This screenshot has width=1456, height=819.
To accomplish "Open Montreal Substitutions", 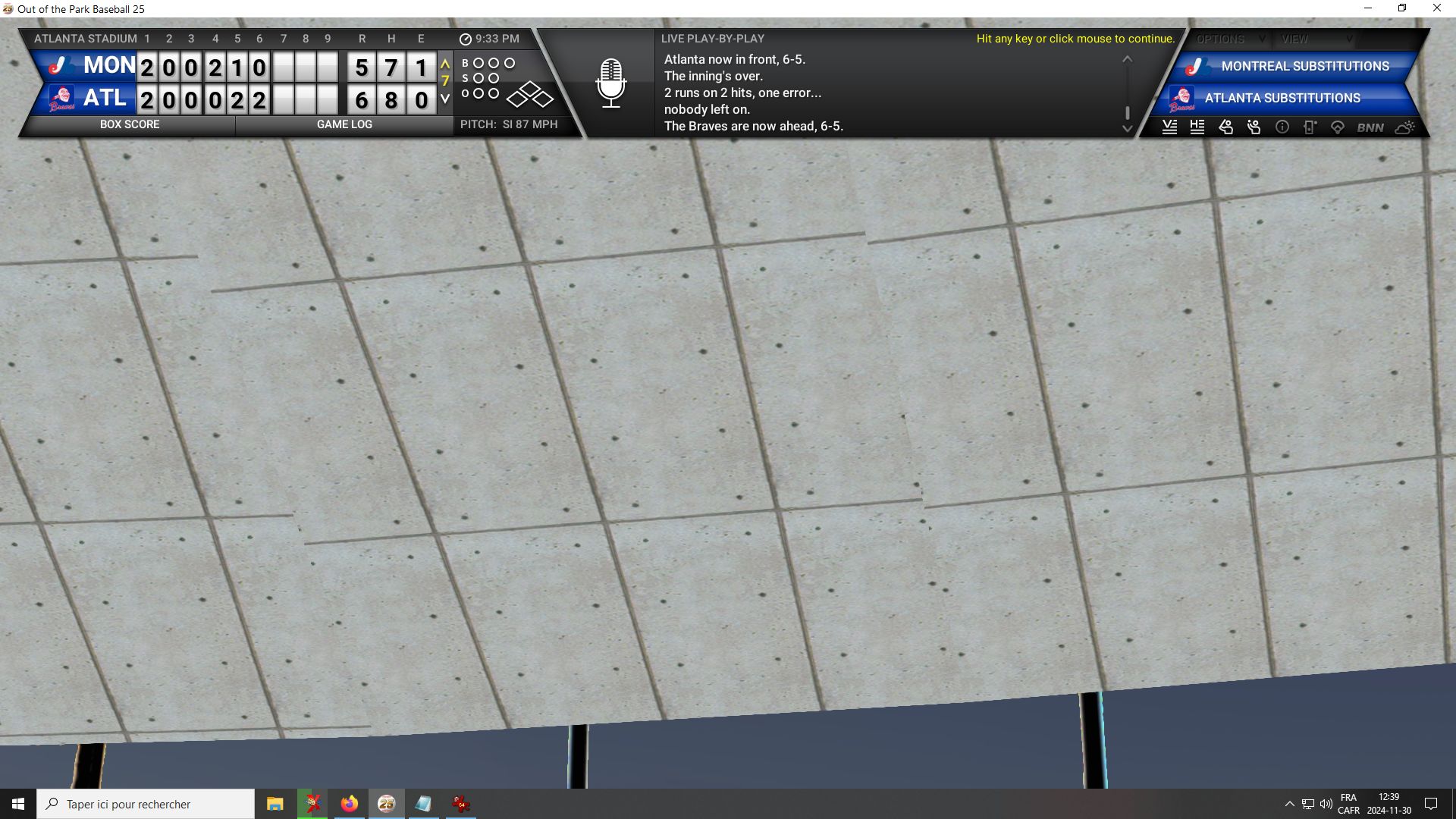I will click(1304, 66).
